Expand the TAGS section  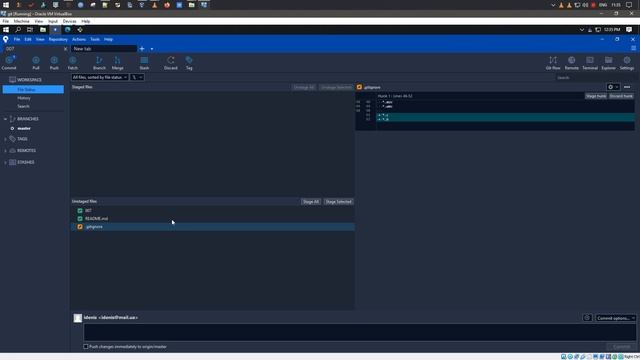tap(5, 139)
